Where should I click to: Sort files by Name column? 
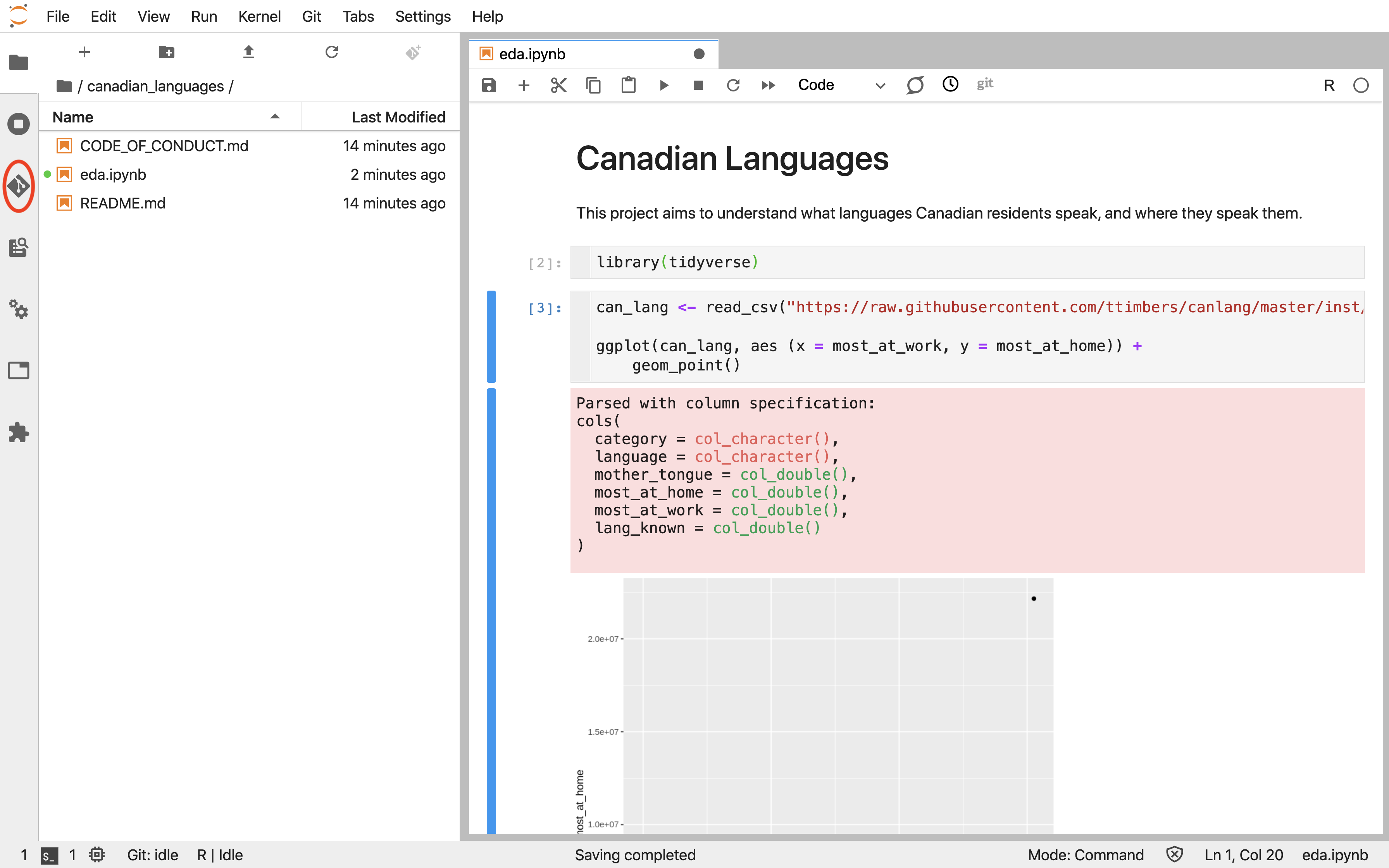[x=169, y=117]
